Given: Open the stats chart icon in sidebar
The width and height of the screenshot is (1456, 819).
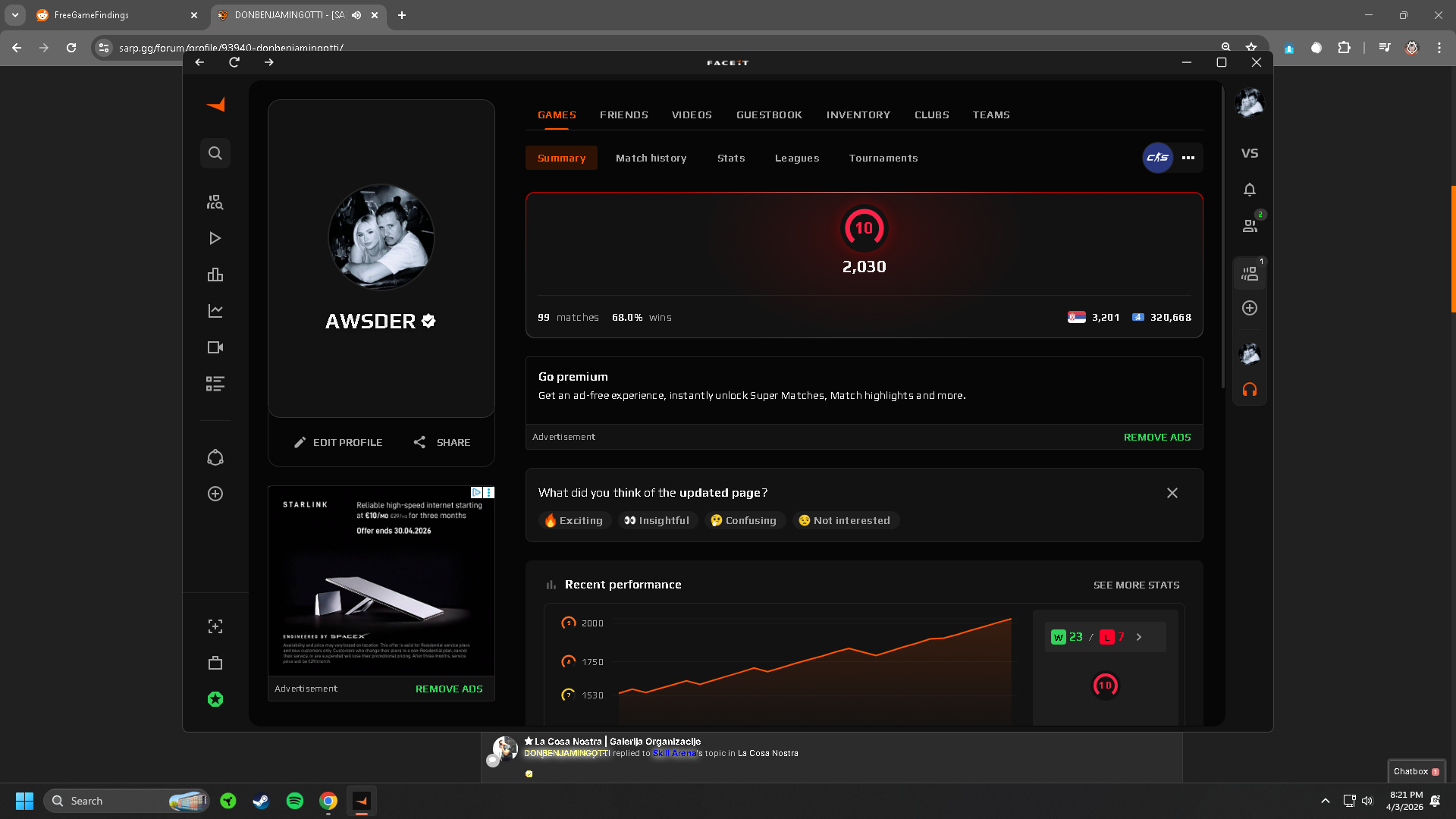Looking at the screenshot, I should click(215, 311).
